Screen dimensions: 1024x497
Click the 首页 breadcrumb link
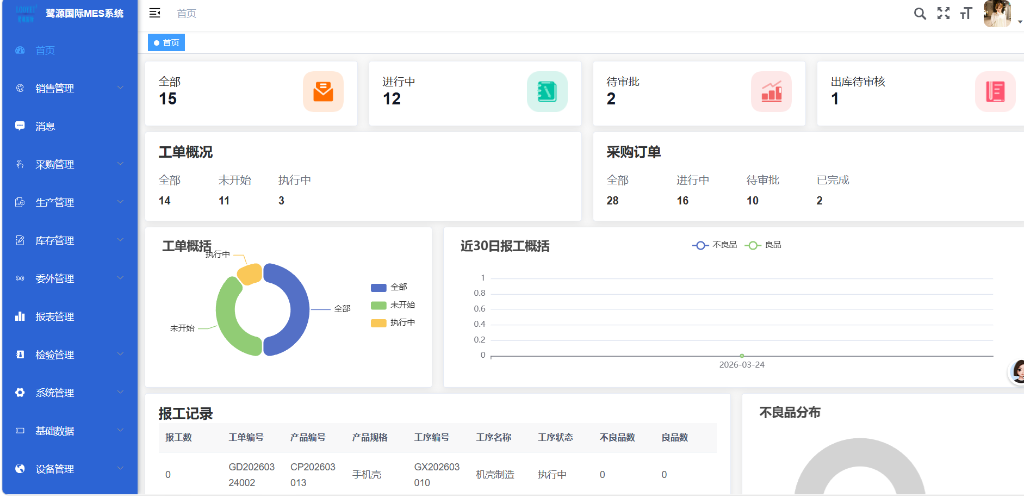[x=186, y=13]
